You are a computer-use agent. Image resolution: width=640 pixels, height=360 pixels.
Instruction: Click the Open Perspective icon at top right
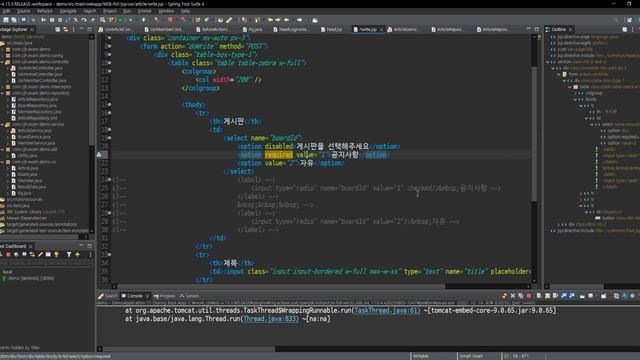629,20
